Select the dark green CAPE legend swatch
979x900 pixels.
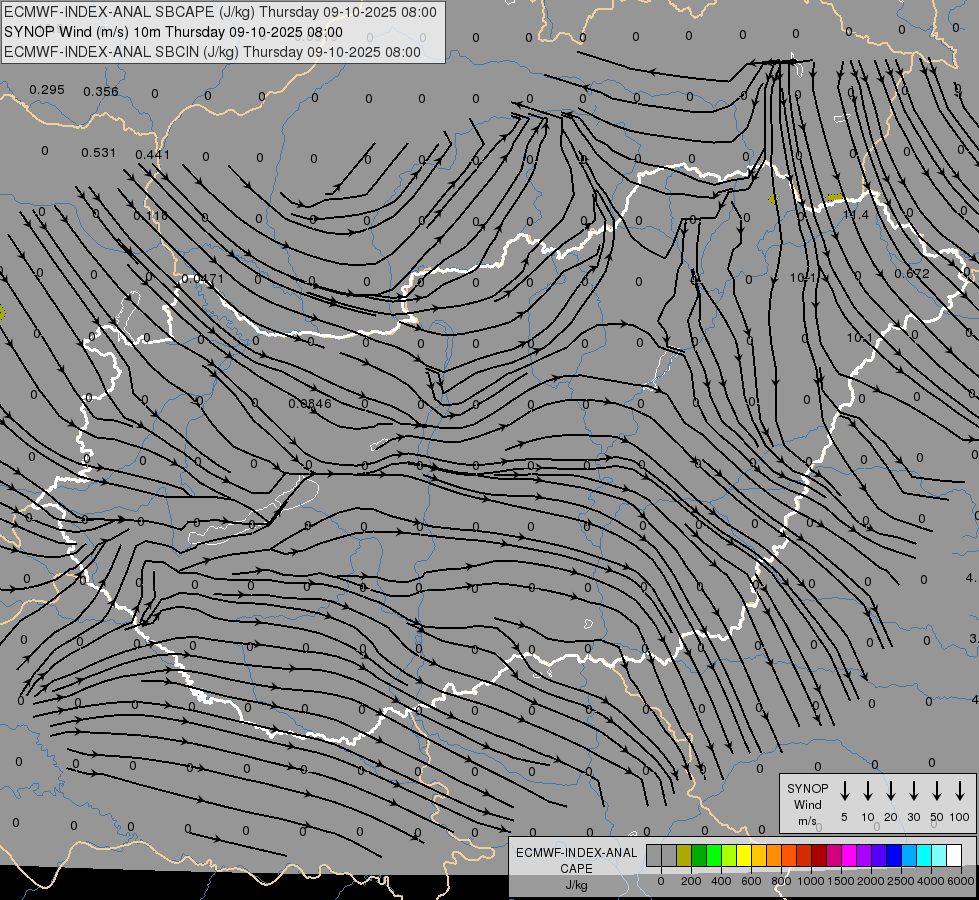coord(699,855)
